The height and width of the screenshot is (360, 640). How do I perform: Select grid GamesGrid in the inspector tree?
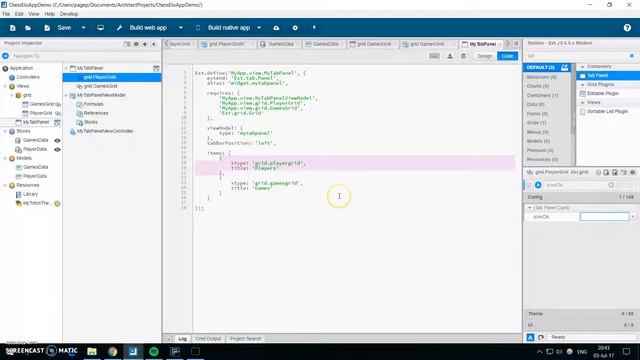100,87
